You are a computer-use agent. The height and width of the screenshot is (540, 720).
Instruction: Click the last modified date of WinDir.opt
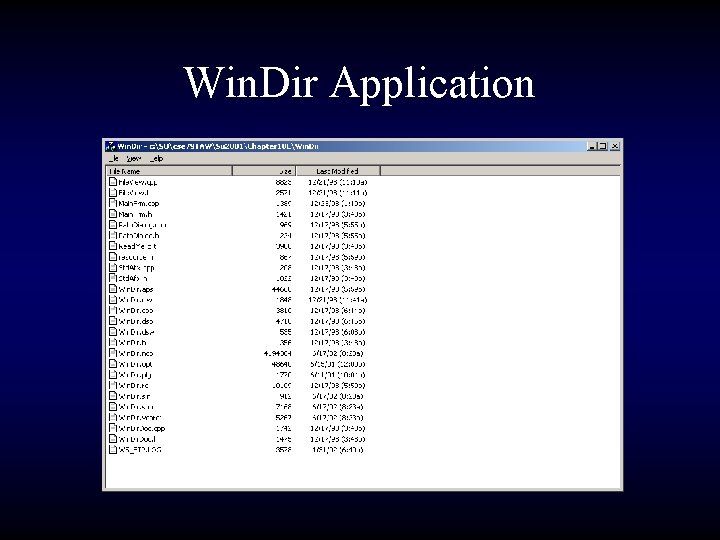[338, 364]
